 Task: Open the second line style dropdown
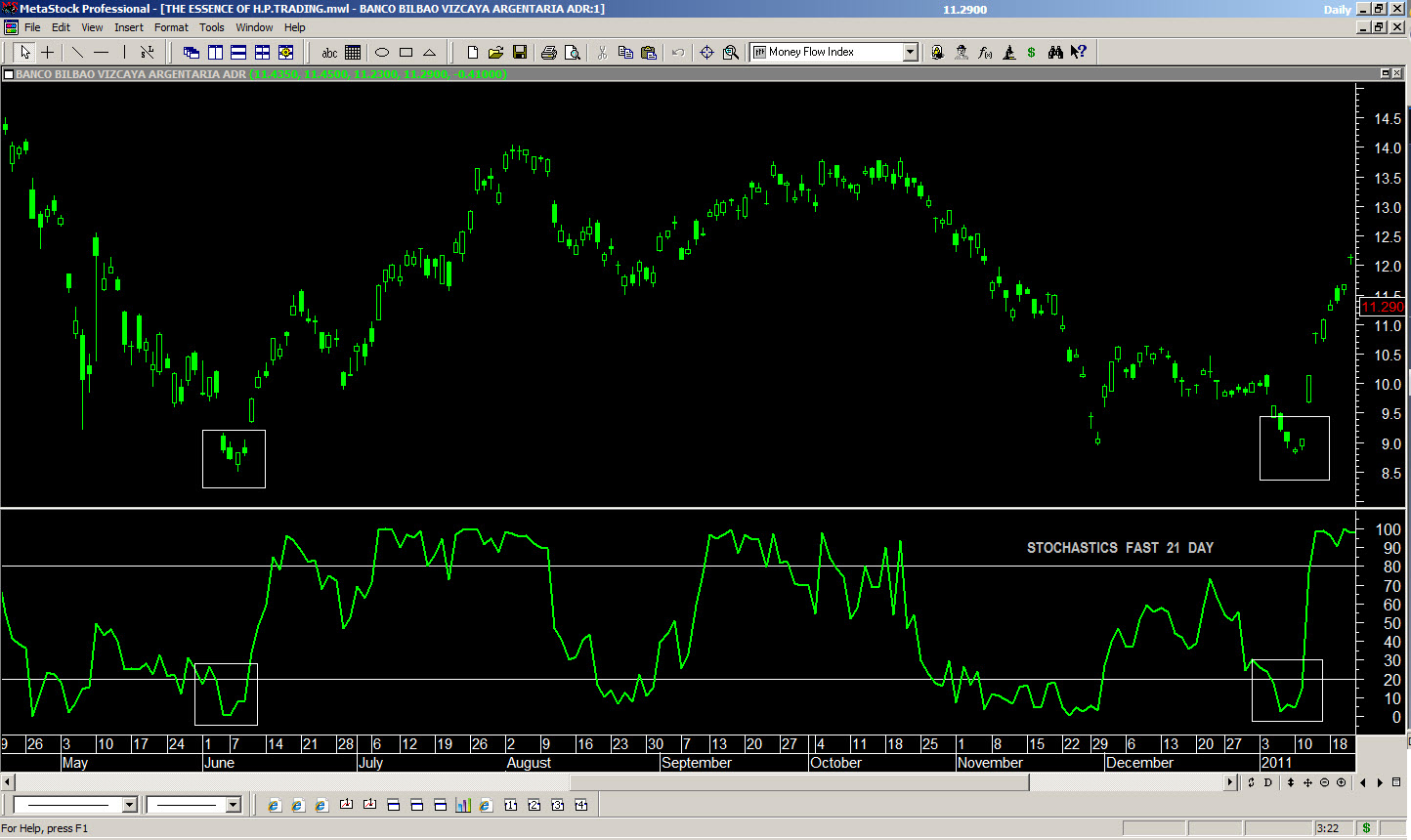233,805
